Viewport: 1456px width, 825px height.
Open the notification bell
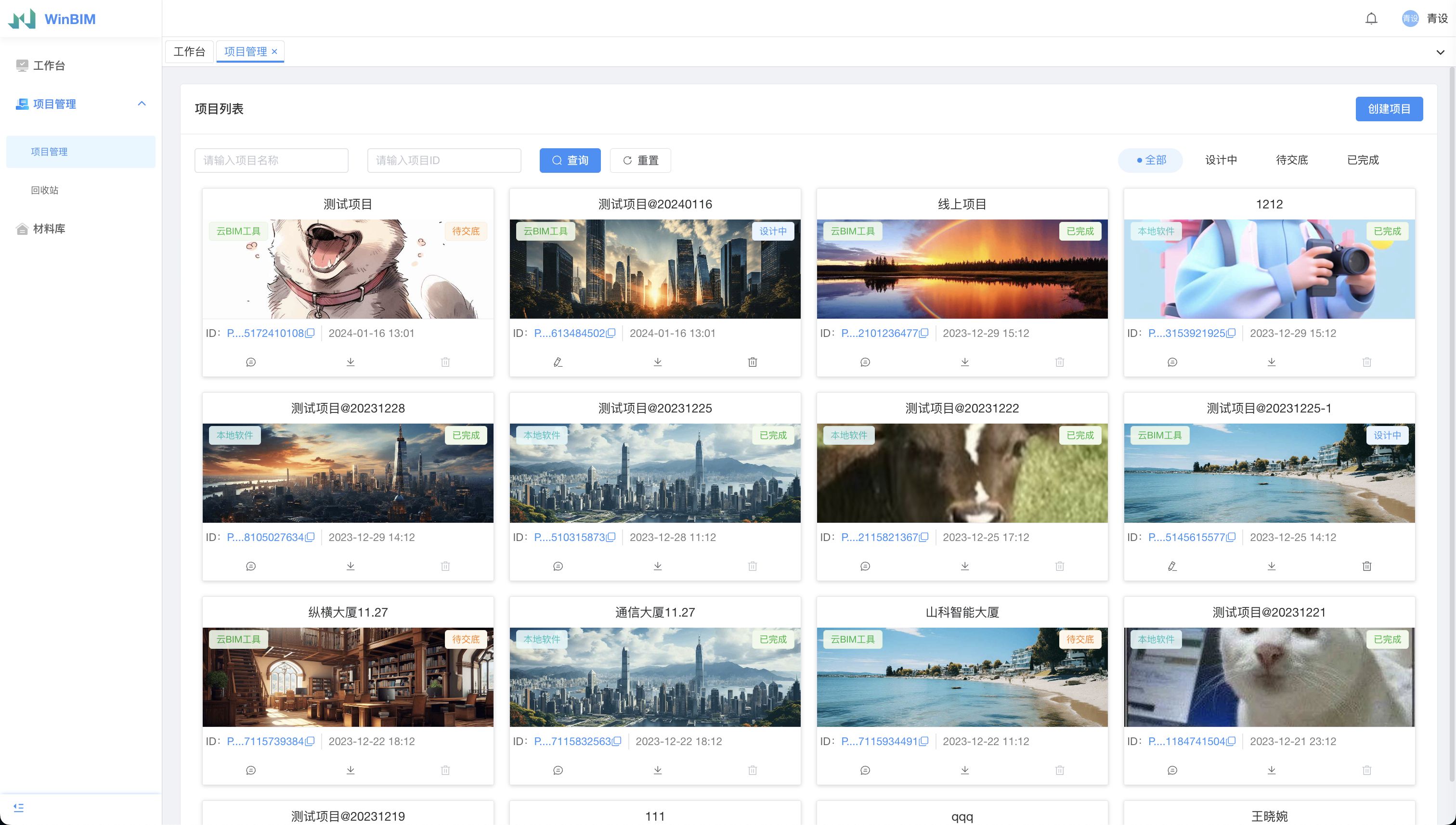click(x=1371, y=19)
